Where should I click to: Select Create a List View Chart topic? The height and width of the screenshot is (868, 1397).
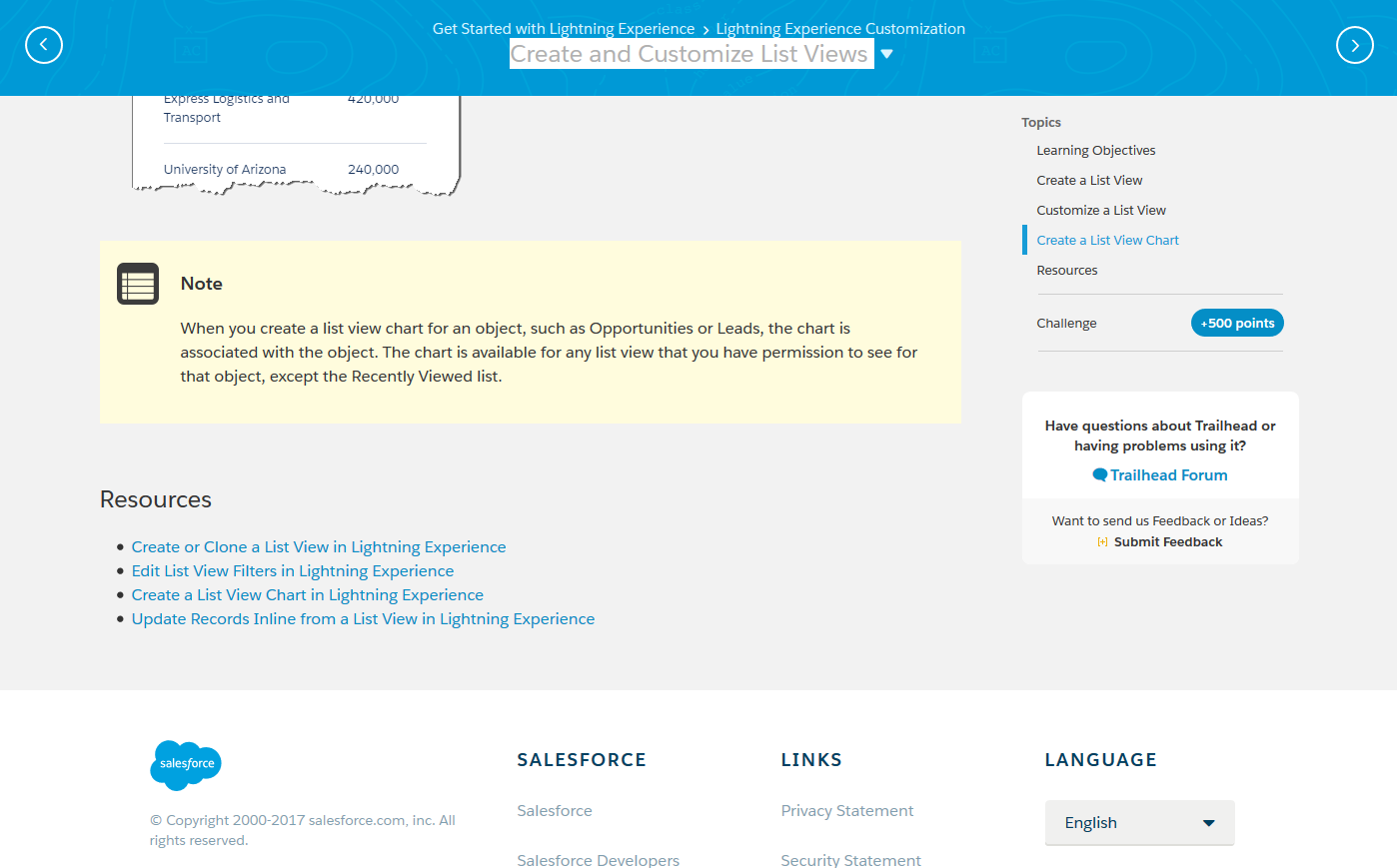(1107, 241)
